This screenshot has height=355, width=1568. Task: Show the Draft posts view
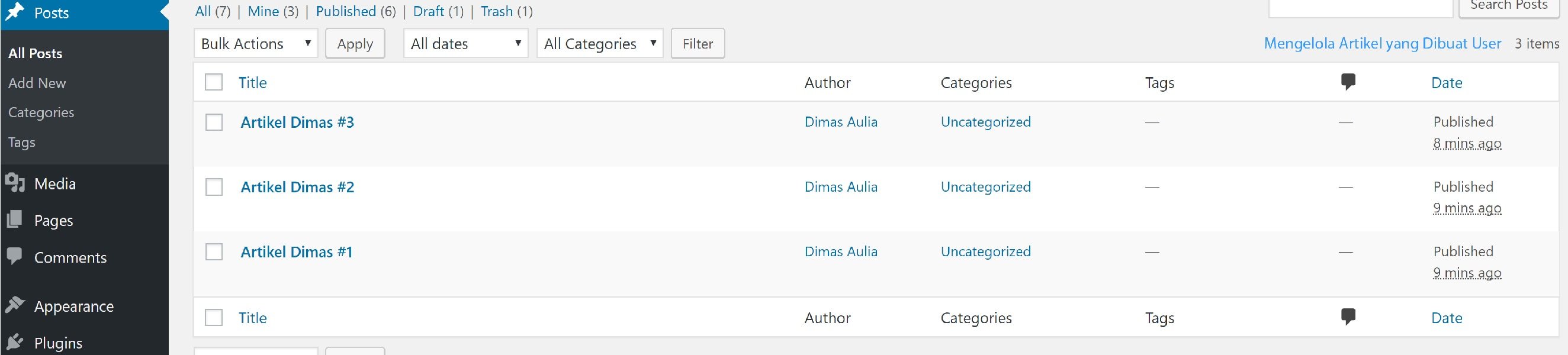click(x=429, y=12)
